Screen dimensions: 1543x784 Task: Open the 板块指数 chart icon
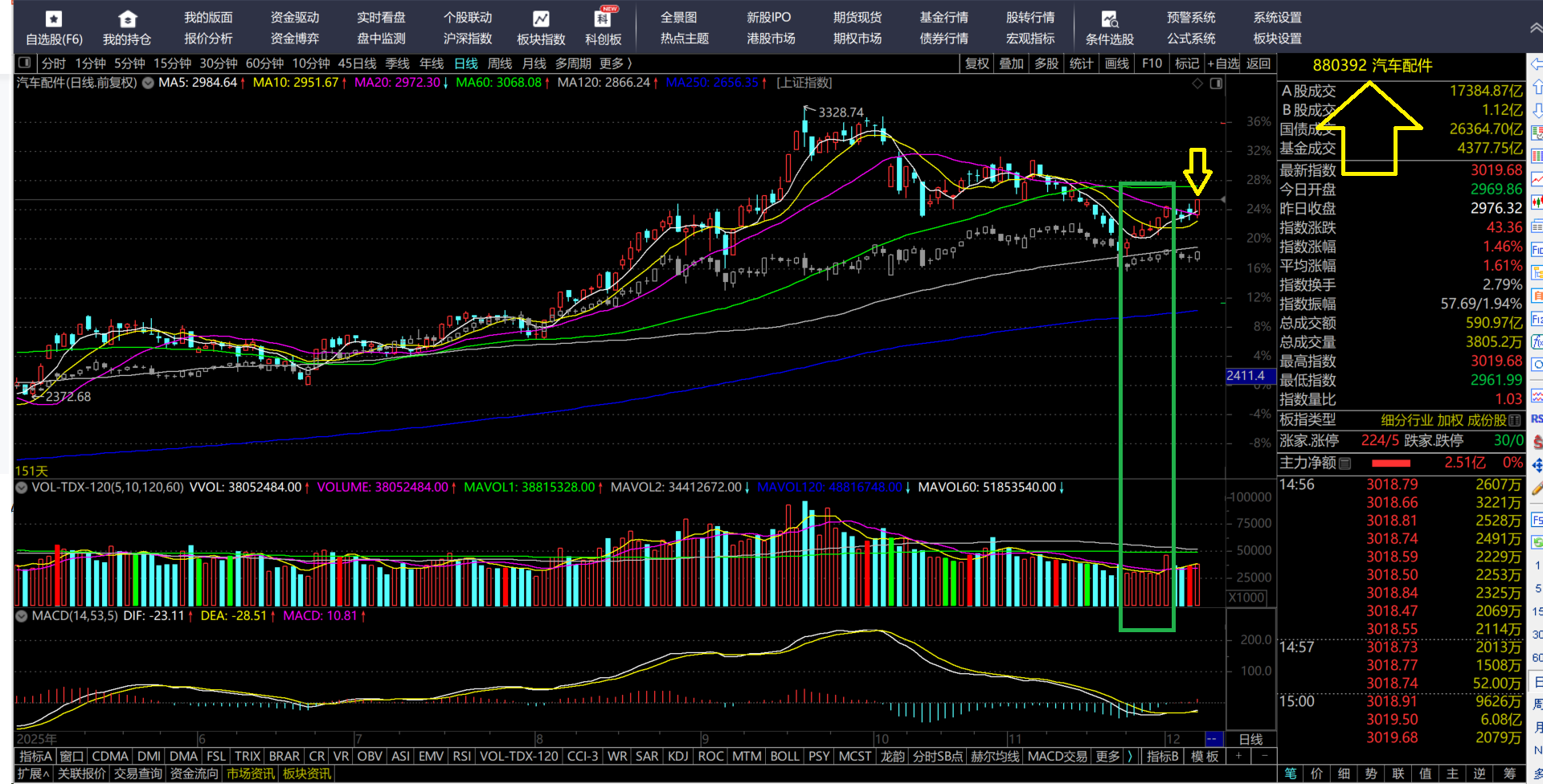[x=541, y=18]
